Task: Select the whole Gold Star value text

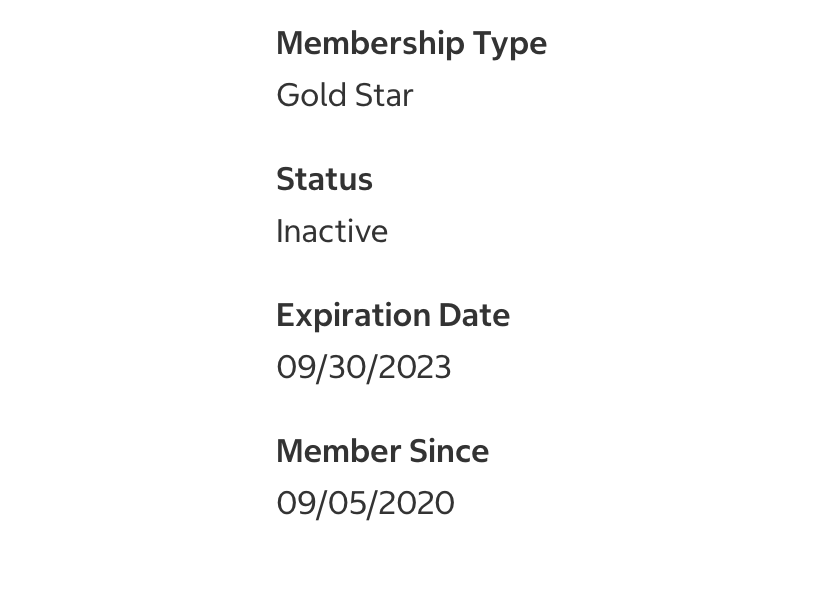Action: tap(345, 95)
